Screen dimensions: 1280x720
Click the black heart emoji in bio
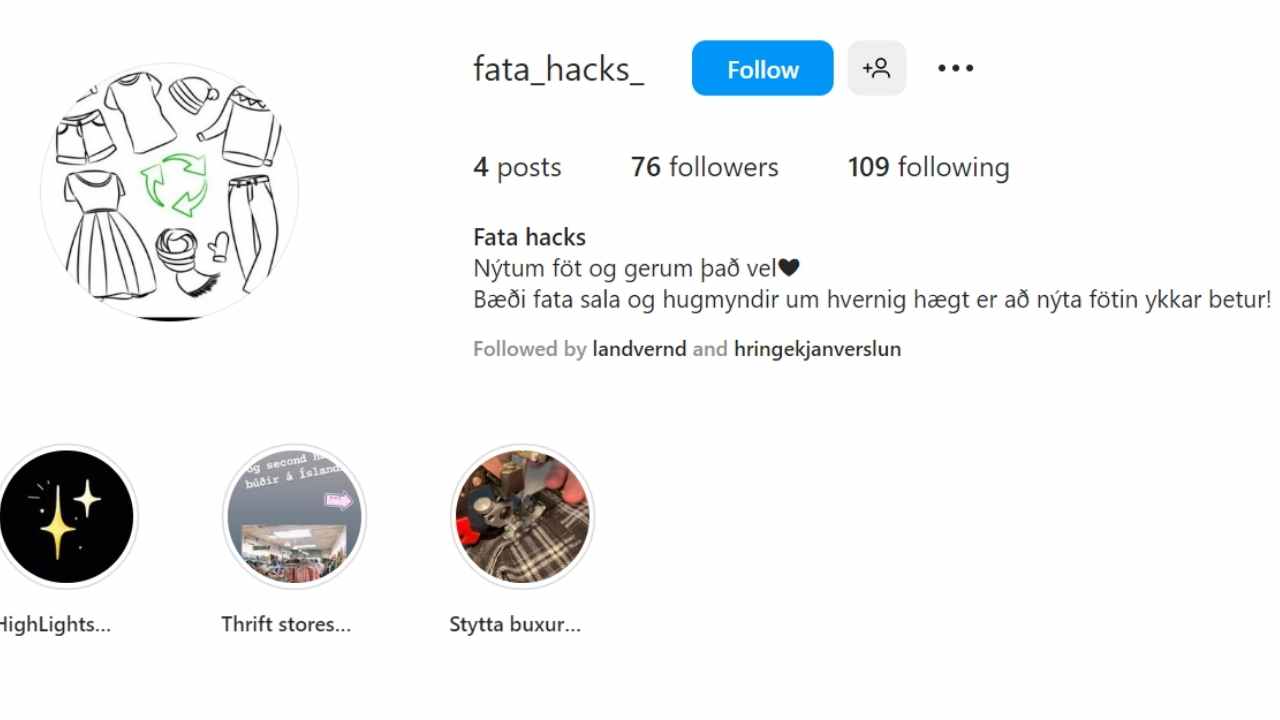789,268
